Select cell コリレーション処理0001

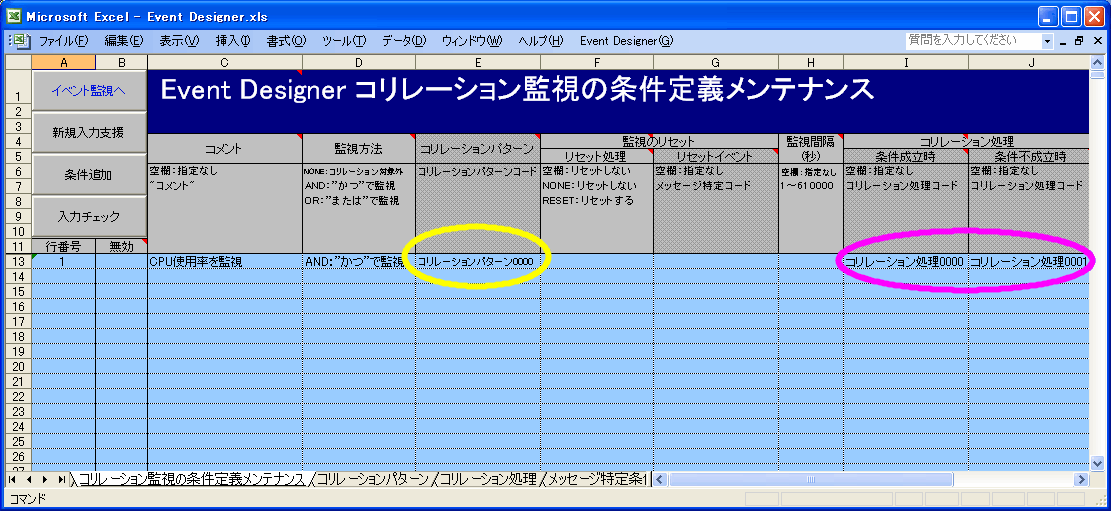tap(1028, 262)
